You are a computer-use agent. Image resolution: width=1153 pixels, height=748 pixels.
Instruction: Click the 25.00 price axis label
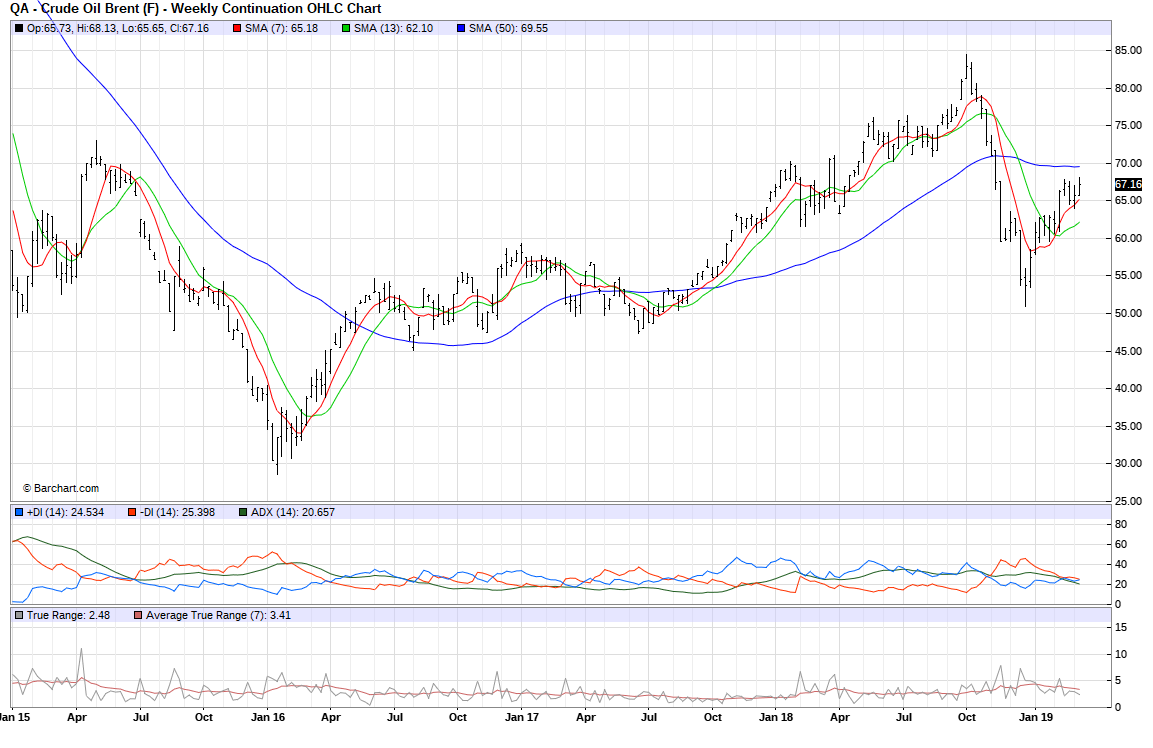pyautogui.click(x=1128, y=500)
